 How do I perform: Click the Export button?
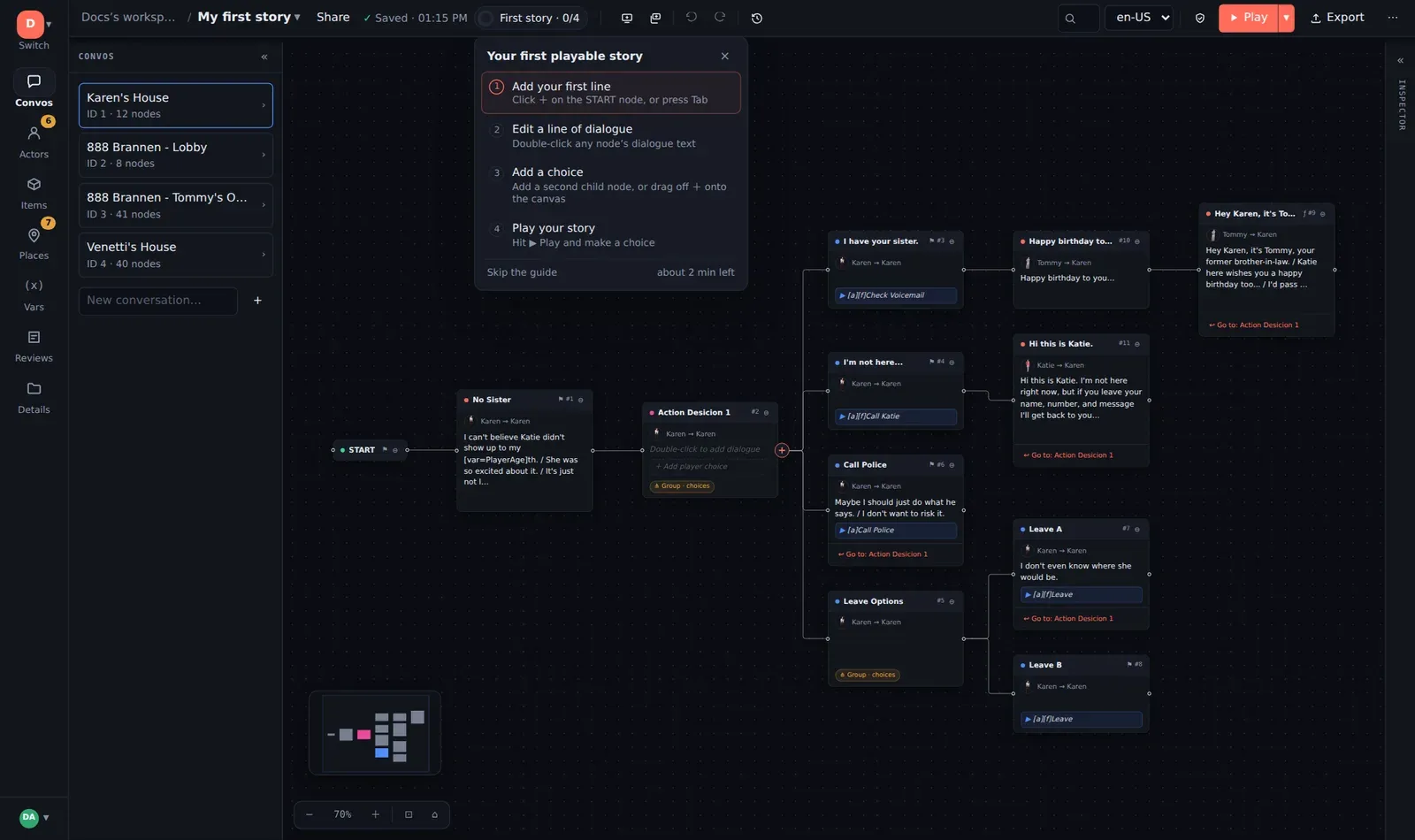click(x=1337, y=18)
